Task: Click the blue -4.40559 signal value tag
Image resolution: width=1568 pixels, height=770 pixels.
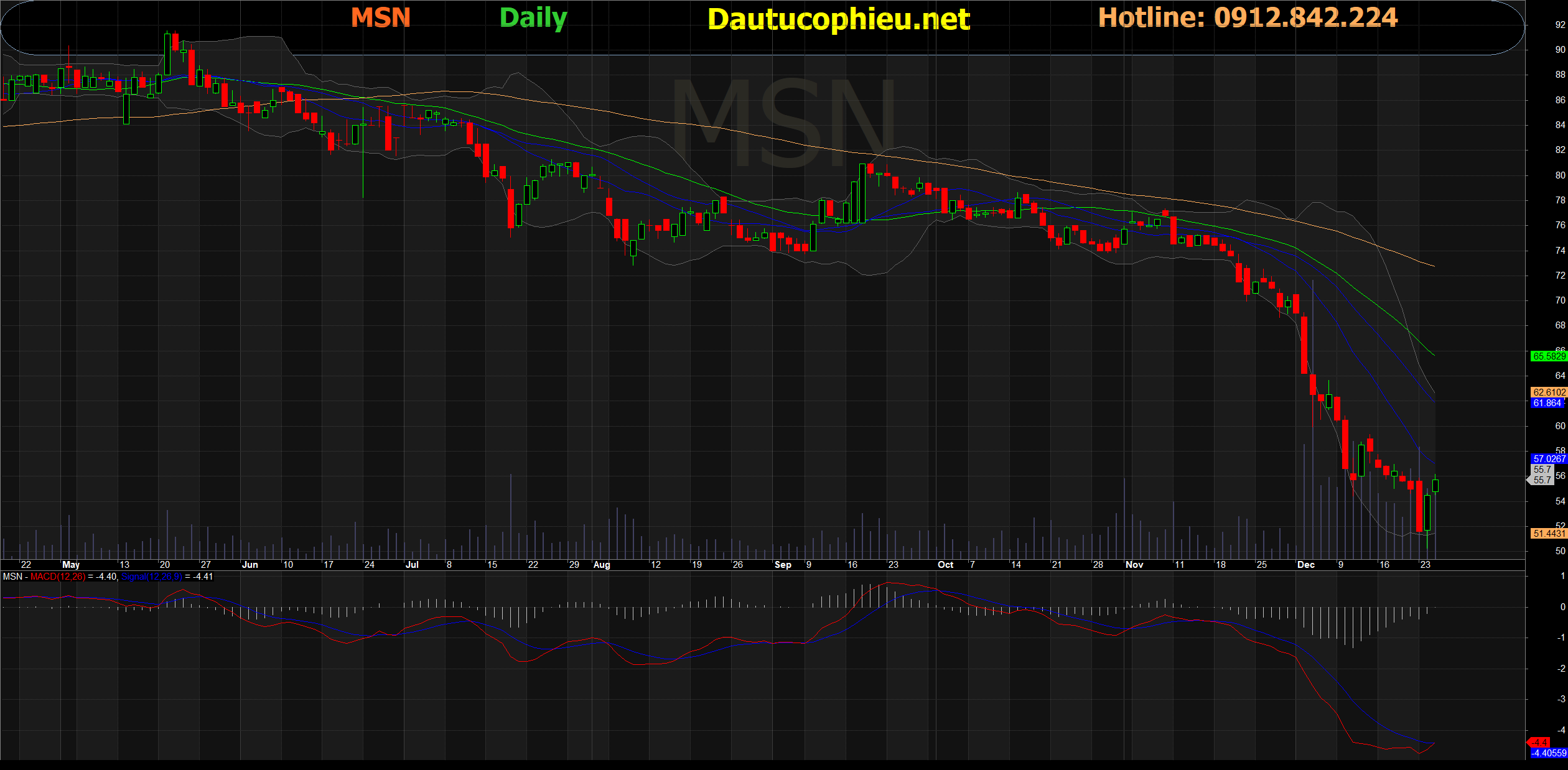Action: [x=1548, y=753]
